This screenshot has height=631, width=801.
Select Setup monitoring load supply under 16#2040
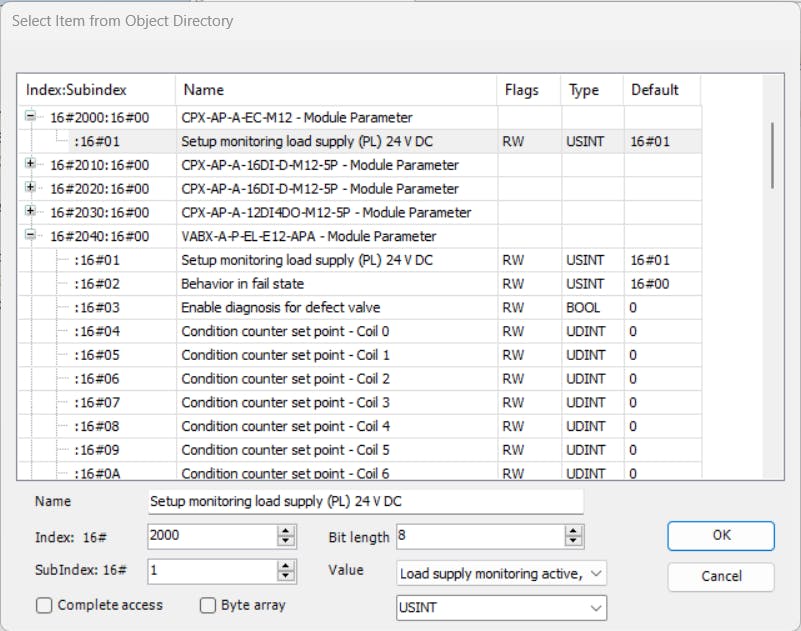[x=360, y=260]
